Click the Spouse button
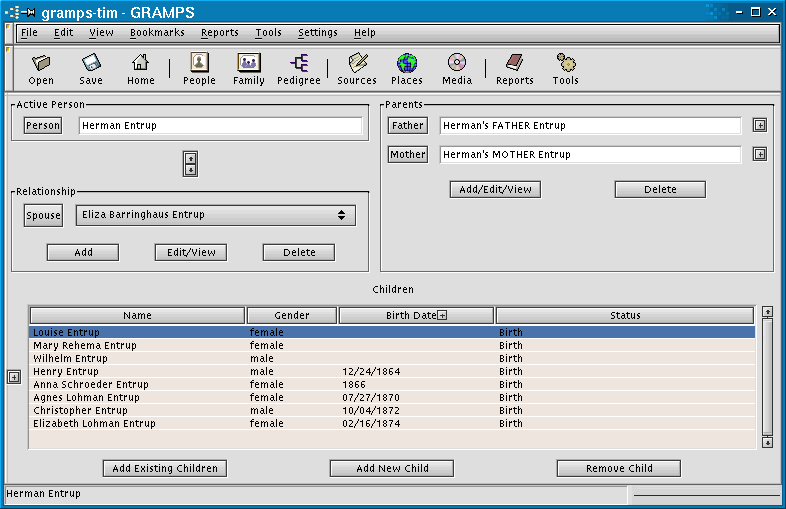Screen dimensions: 786x509 43,216
